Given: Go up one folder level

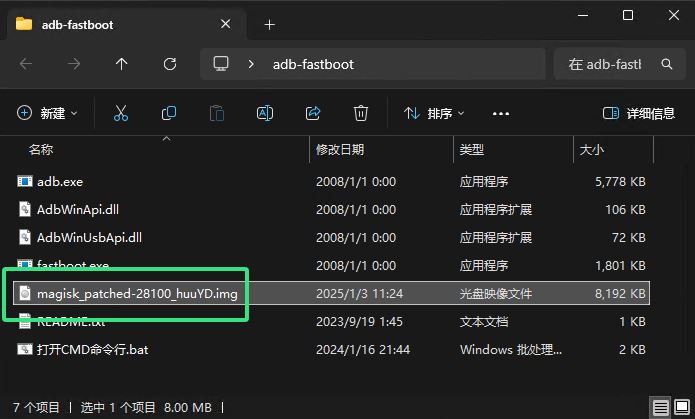Looking at the screenshot, I should click(122, 64).
